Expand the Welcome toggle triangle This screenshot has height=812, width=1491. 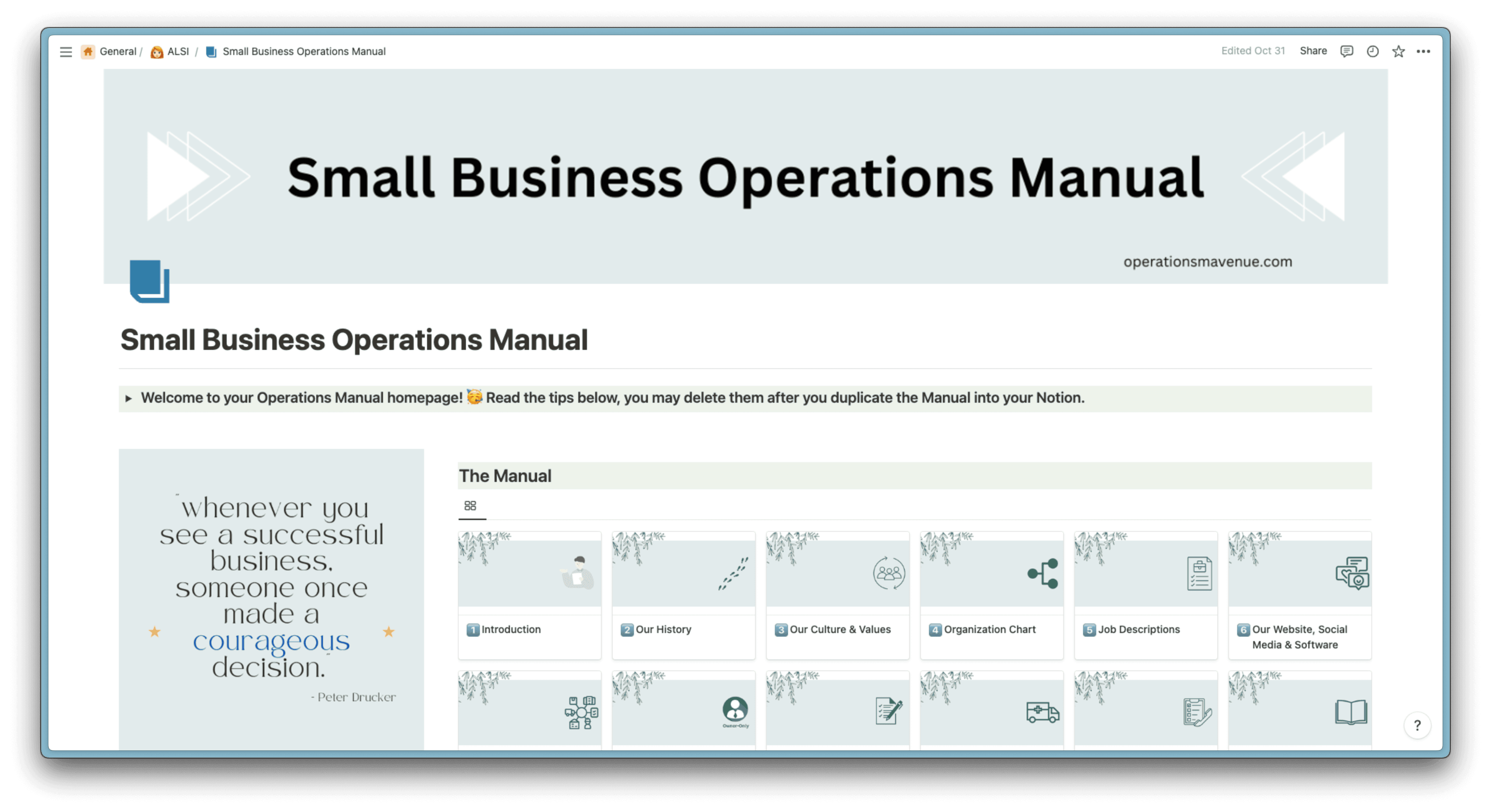[x=128, y=398]
